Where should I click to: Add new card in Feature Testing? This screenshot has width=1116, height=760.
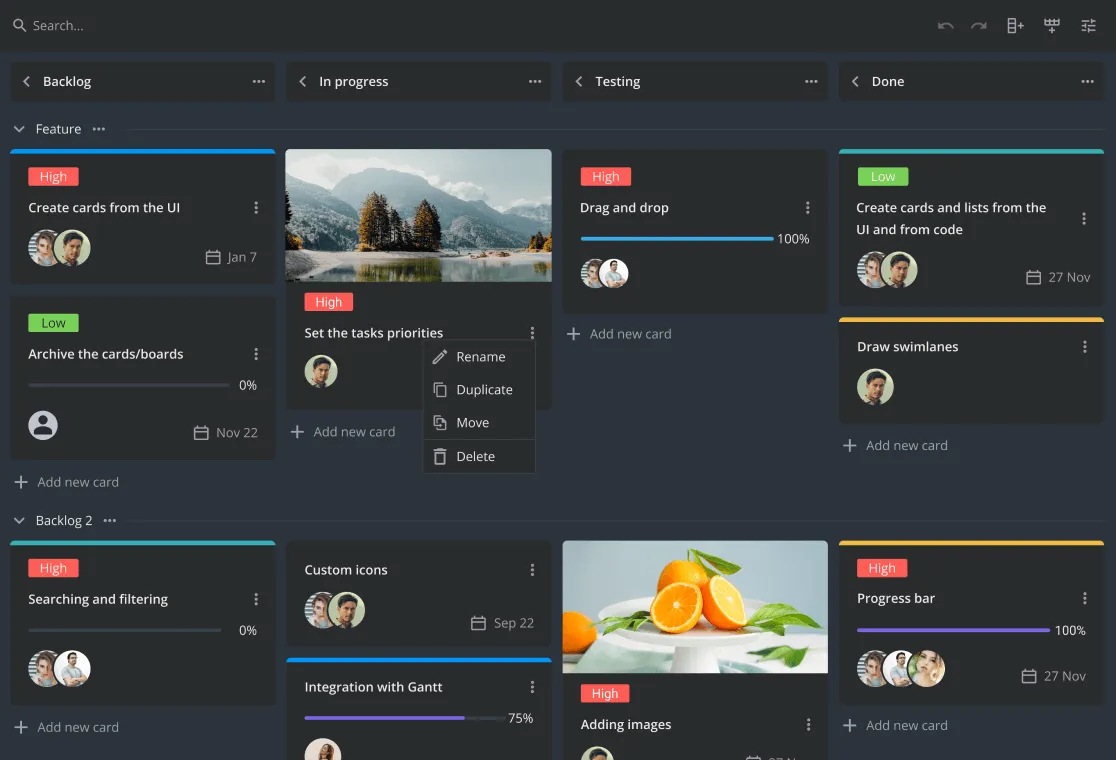pyautogui.click(x=619, y=334)
